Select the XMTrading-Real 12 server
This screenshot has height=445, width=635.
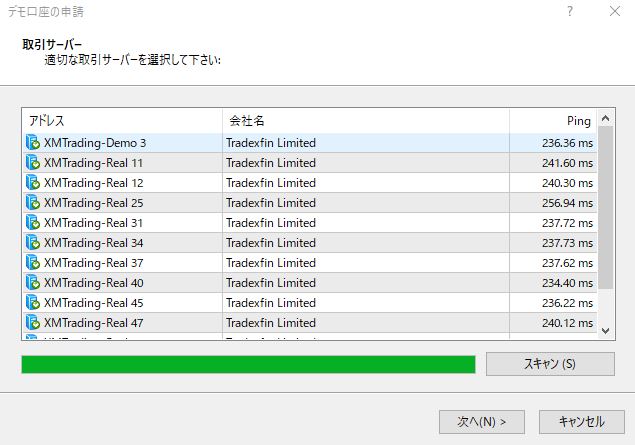pyautogui.click(x=310, y=183)
